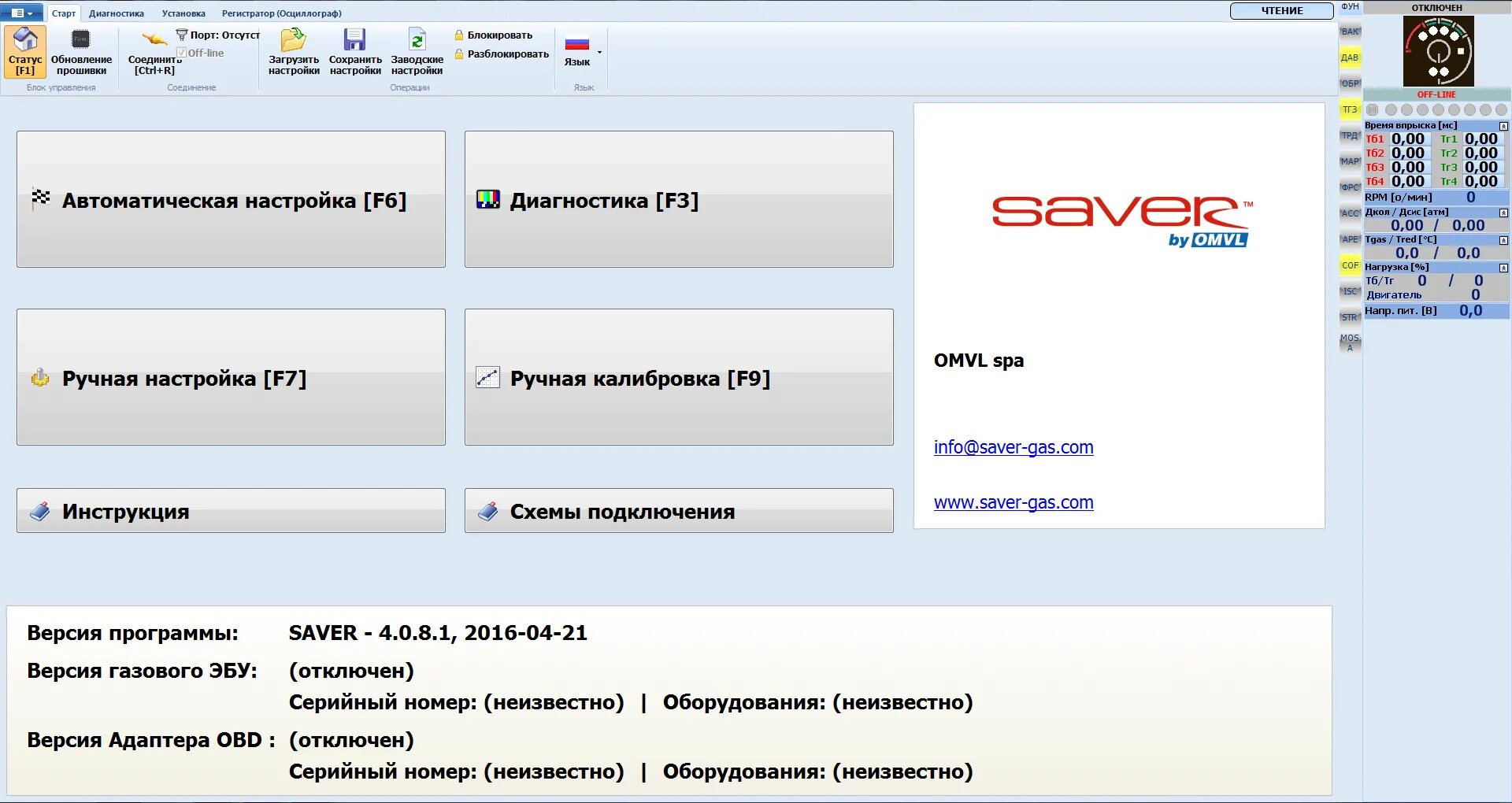Viewport: 1512px width, 803px height.
Task: Open the Регистратор (Осциллограф) tab
Action: (282, 13)
